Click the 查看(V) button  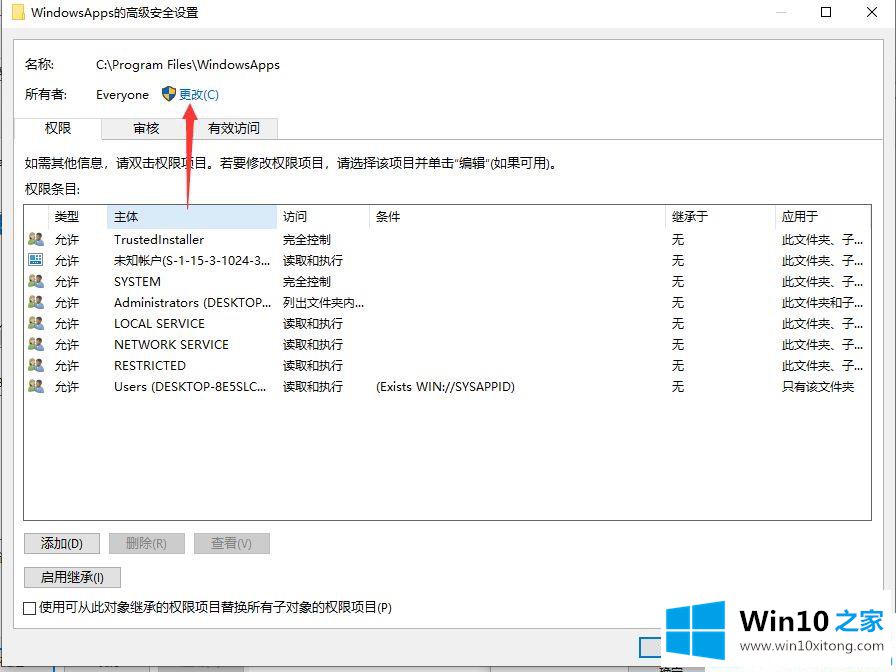pos(231,543)
